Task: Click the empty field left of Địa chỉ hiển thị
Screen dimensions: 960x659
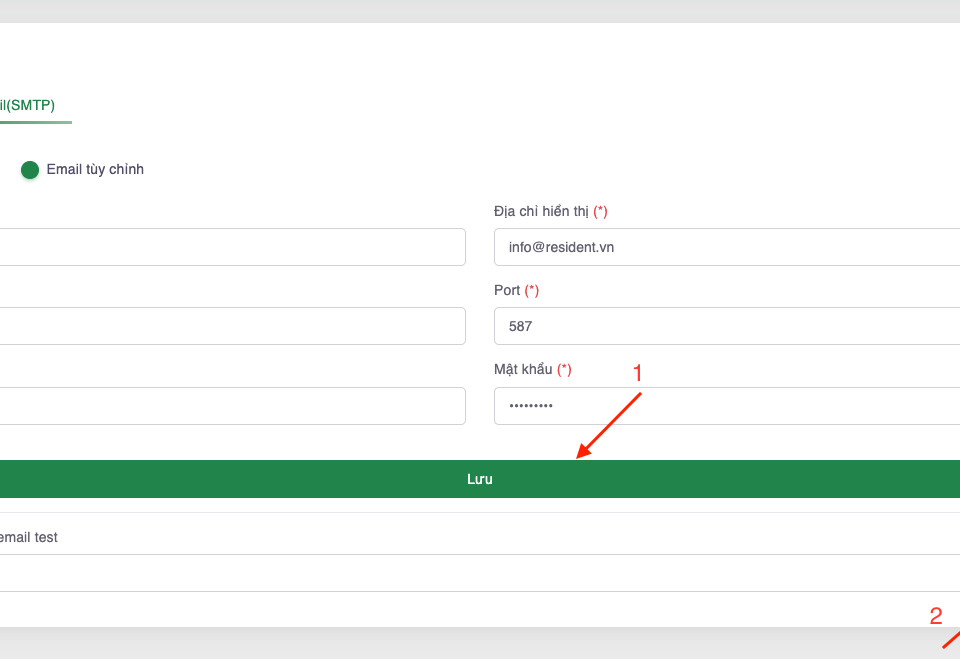Action: 232,247
